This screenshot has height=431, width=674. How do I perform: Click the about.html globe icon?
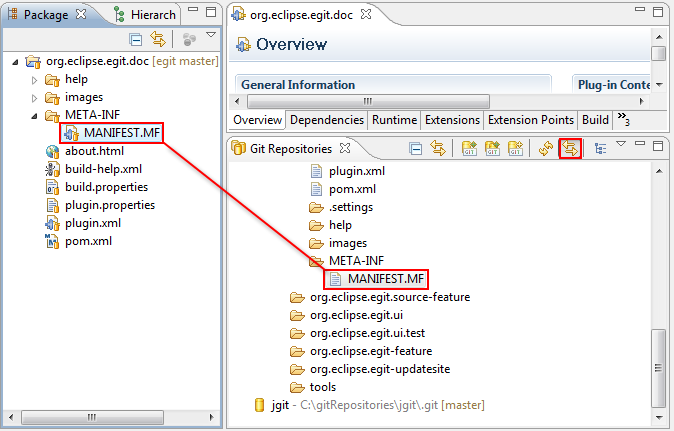coord(52,151)
